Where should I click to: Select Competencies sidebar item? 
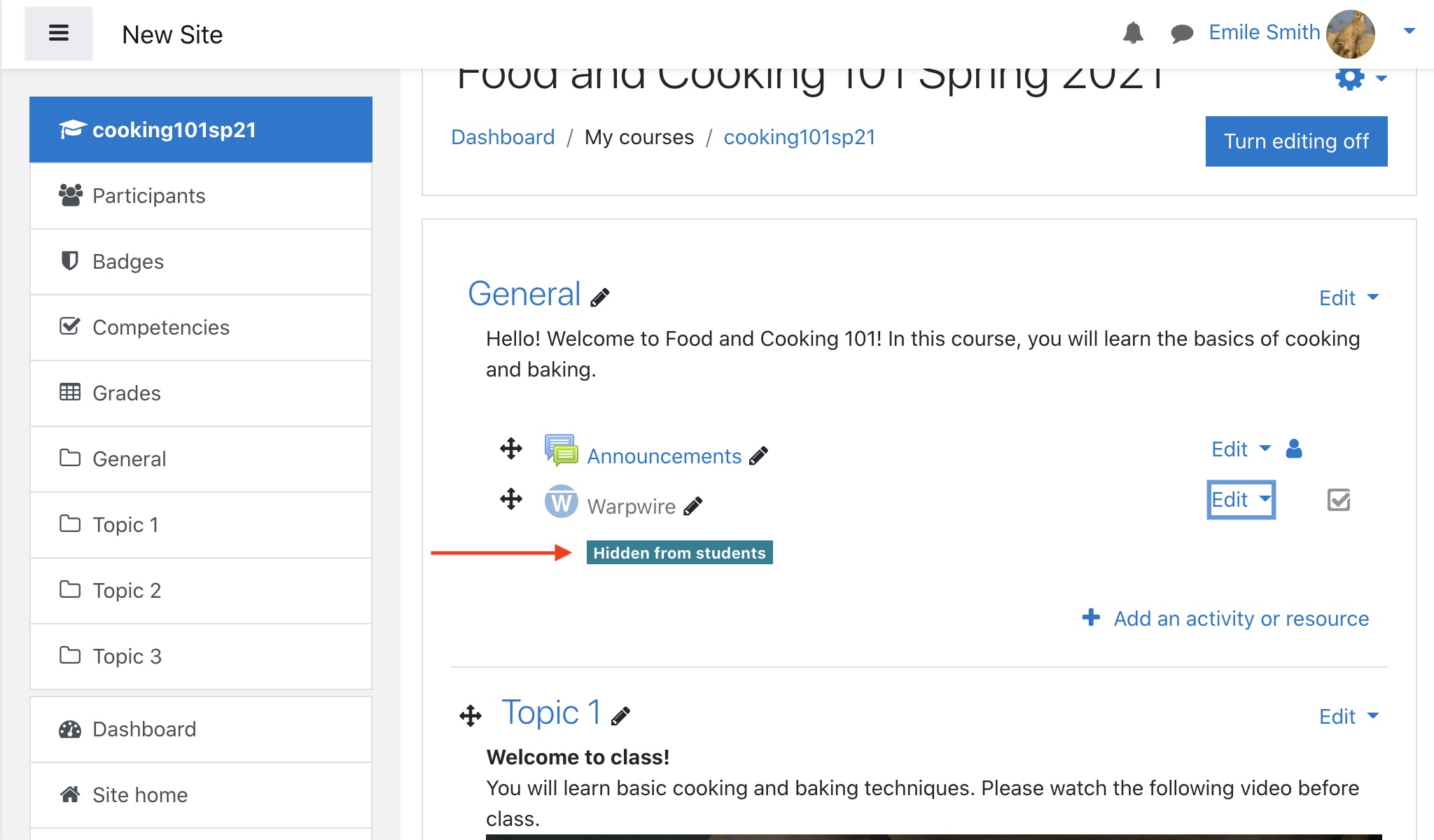click(160, 328)
